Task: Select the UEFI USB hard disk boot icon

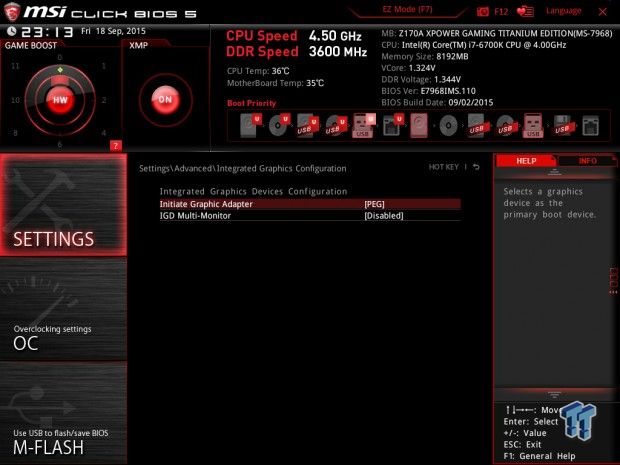Action: [x=307, y=126]
